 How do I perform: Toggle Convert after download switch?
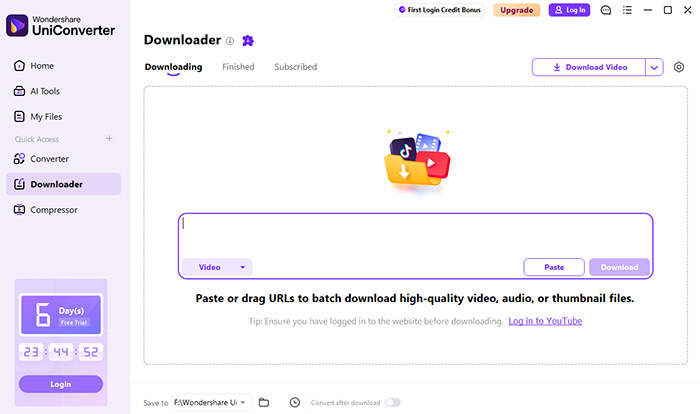tap(393, 402)
